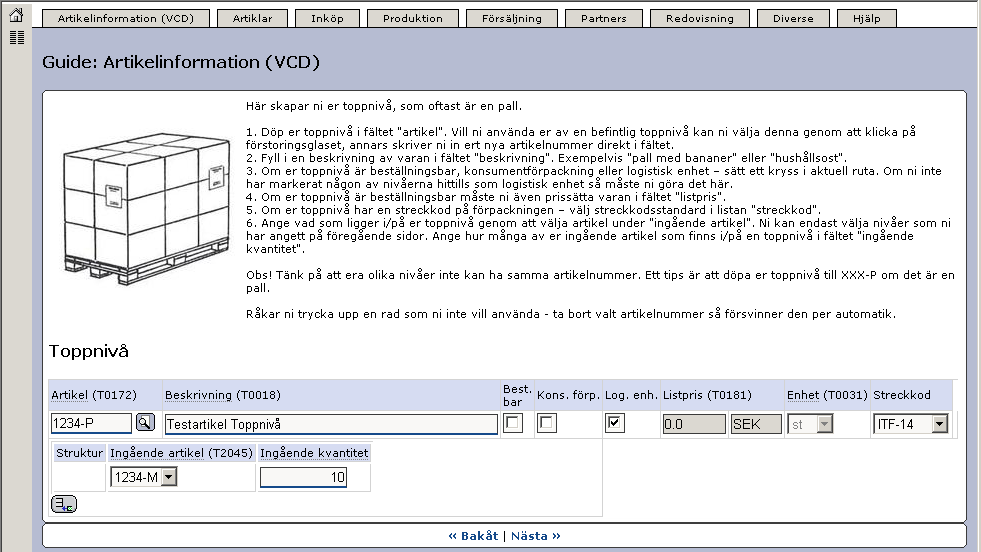The image size is (981, 552).
Task: Open the list menu icon below home
Action: pyautogui.click(x=17, y=38)
